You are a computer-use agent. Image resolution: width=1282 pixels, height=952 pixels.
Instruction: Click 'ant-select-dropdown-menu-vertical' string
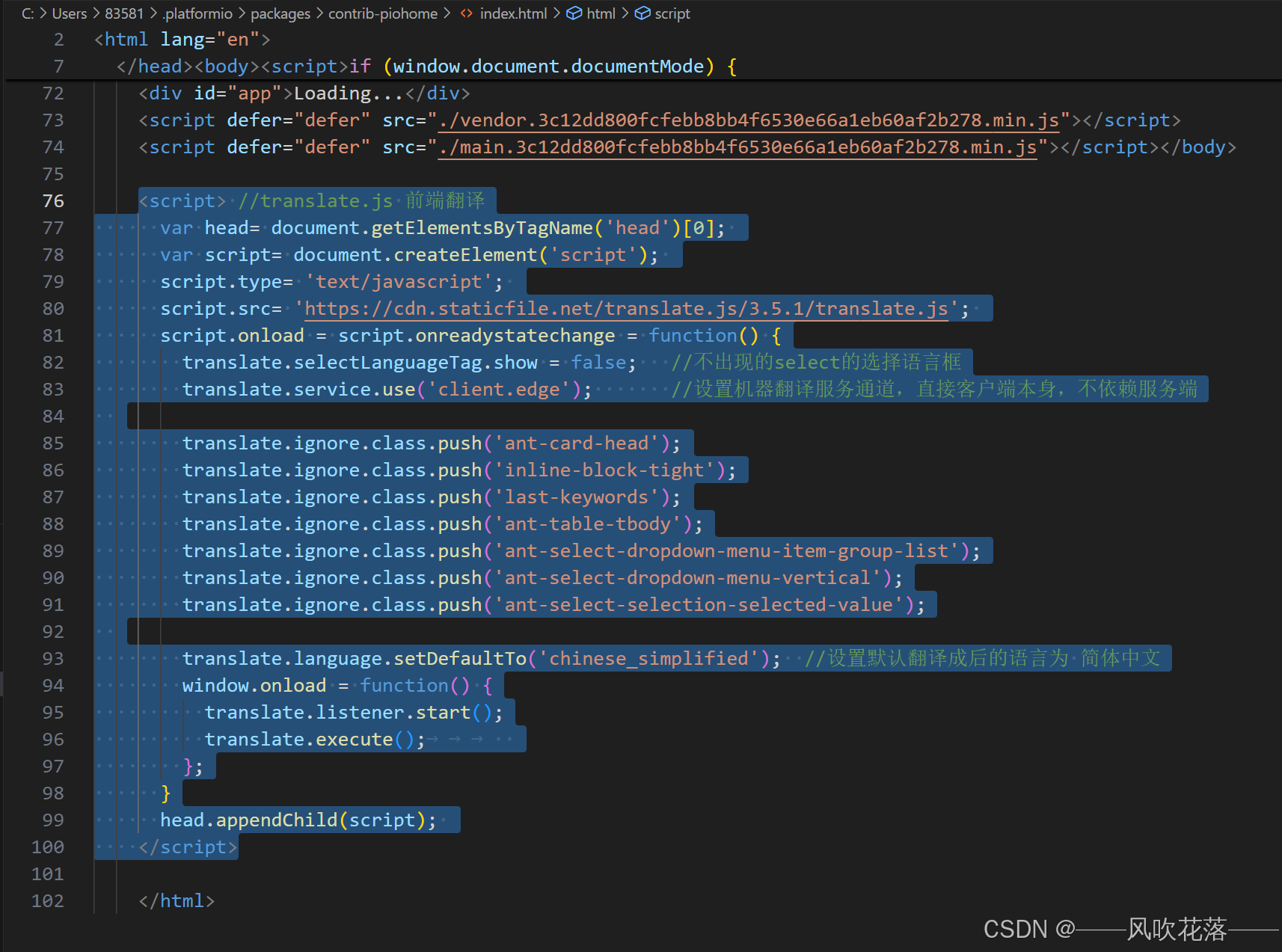tap(687, 578)
